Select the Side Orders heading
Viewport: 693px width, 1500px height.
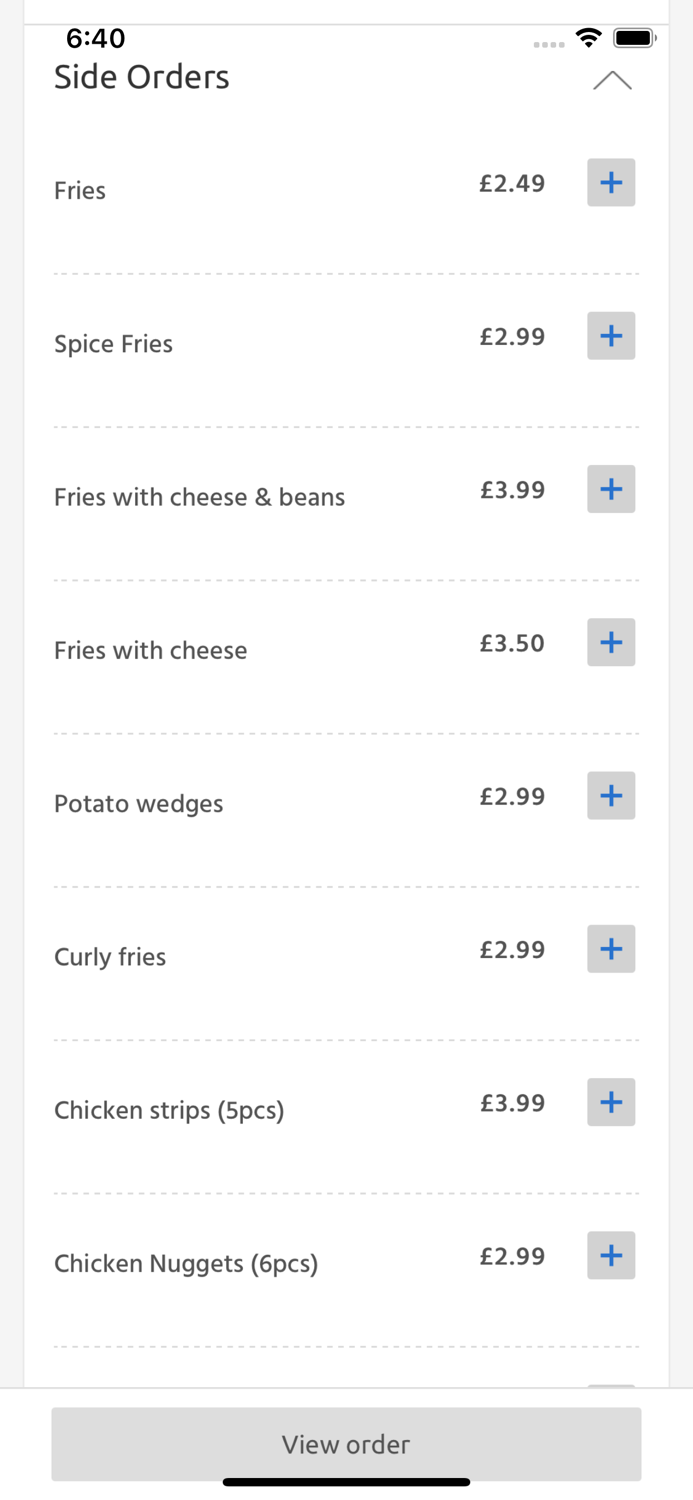click(x=141, y=77)
